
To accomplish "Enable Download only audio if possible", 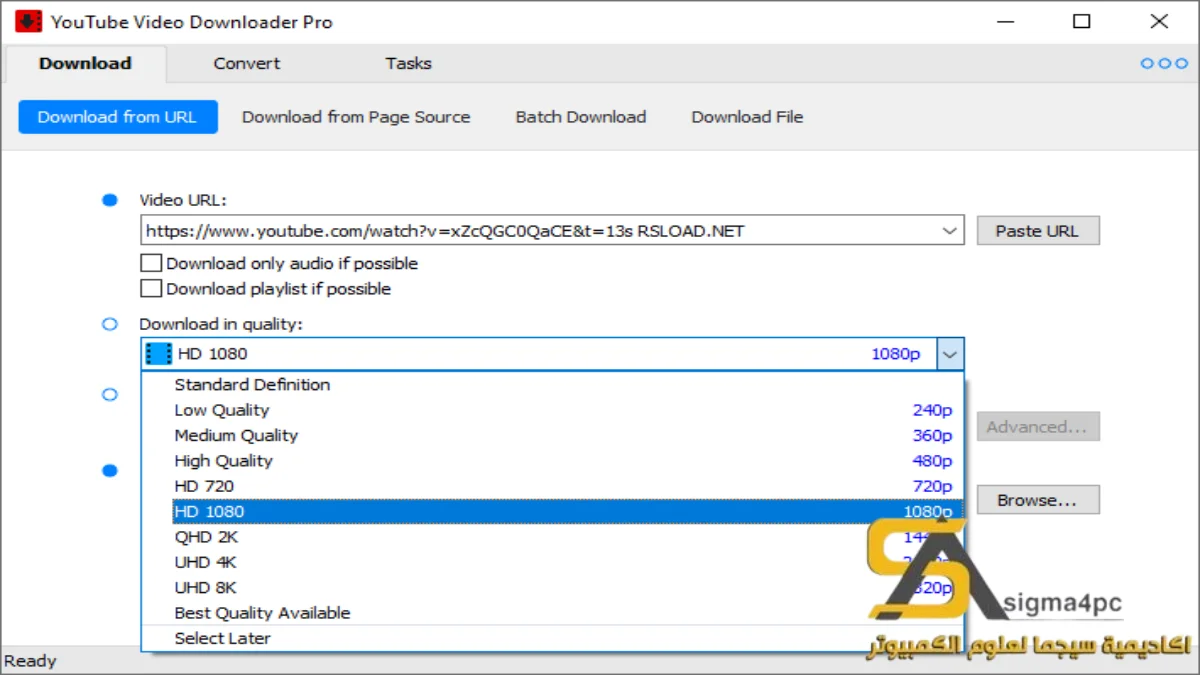I will point(151,264).
